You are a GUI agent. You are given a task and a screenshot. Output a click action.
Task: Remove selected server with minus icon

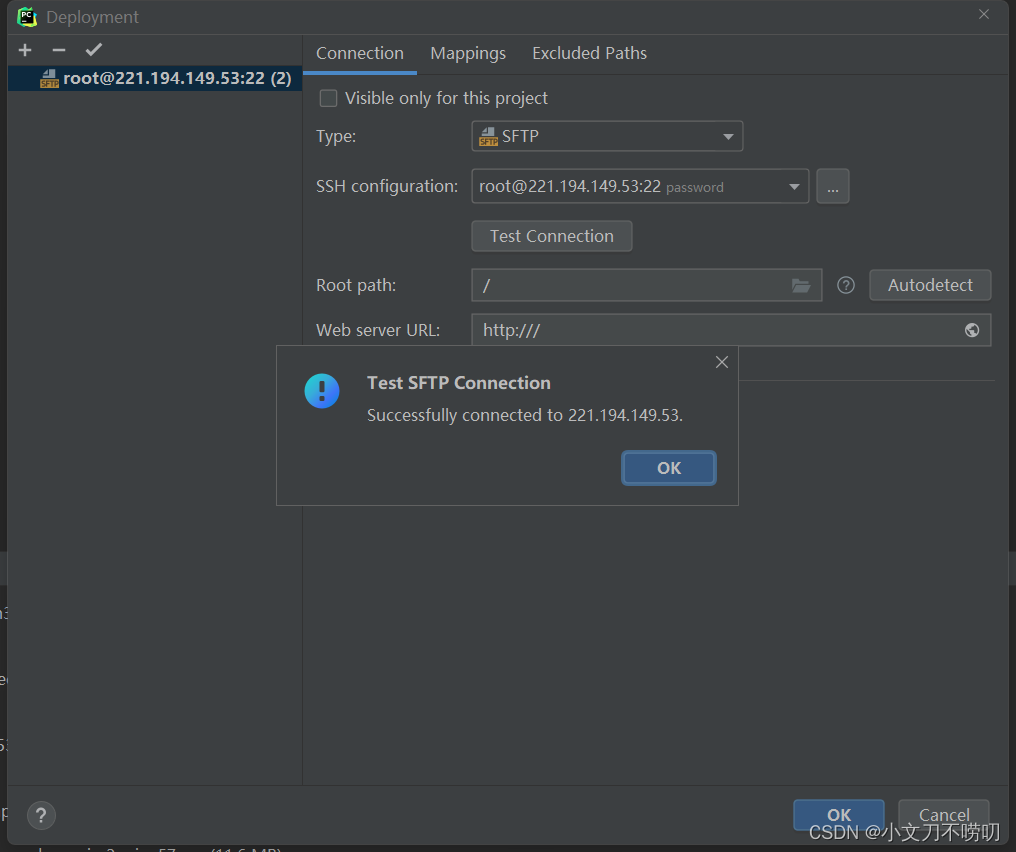pyautogui.click(x=59, y=50)
